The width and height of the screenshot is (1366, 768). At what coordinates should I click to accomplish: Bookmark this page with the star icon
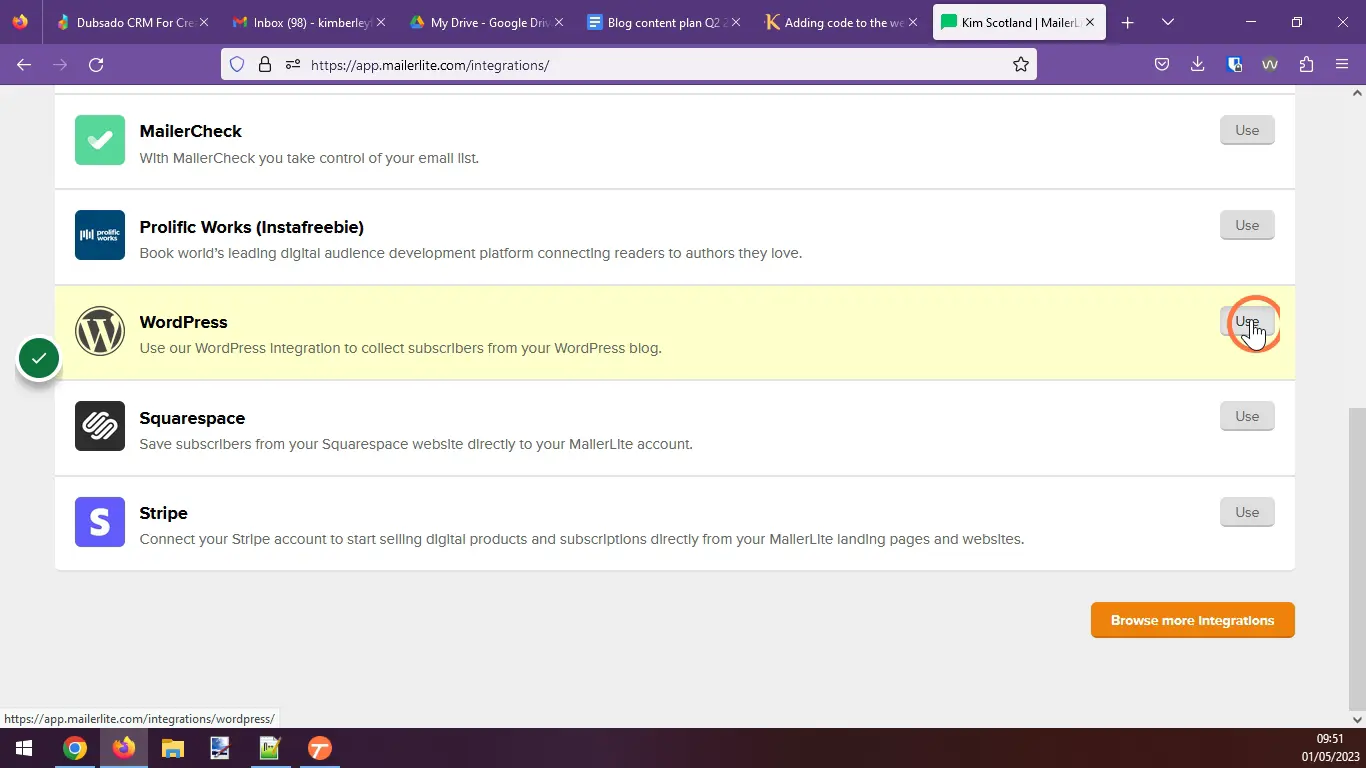[1021, 65]
